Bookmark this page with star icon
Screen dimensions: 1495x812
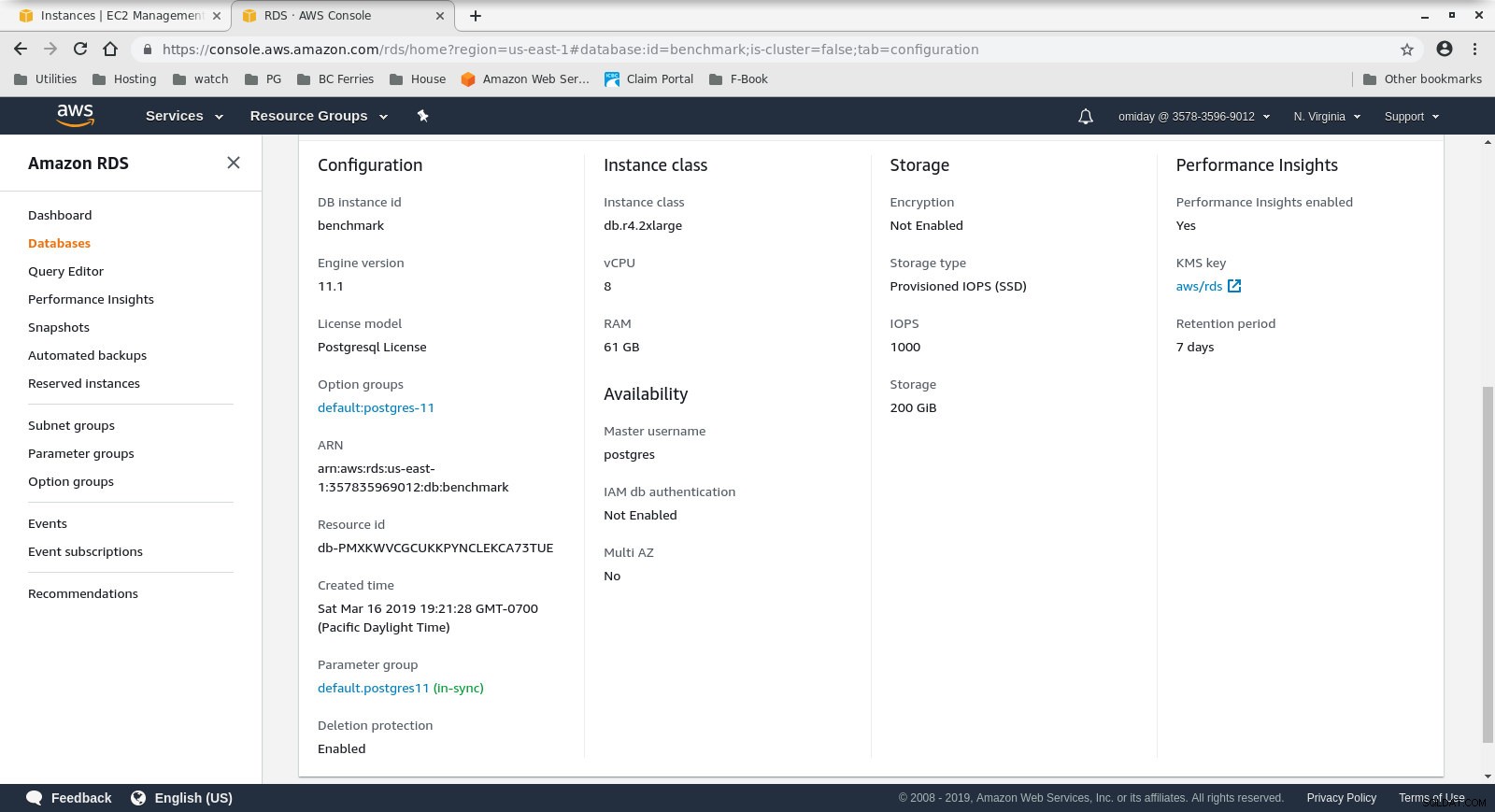tap(1407, 50)
